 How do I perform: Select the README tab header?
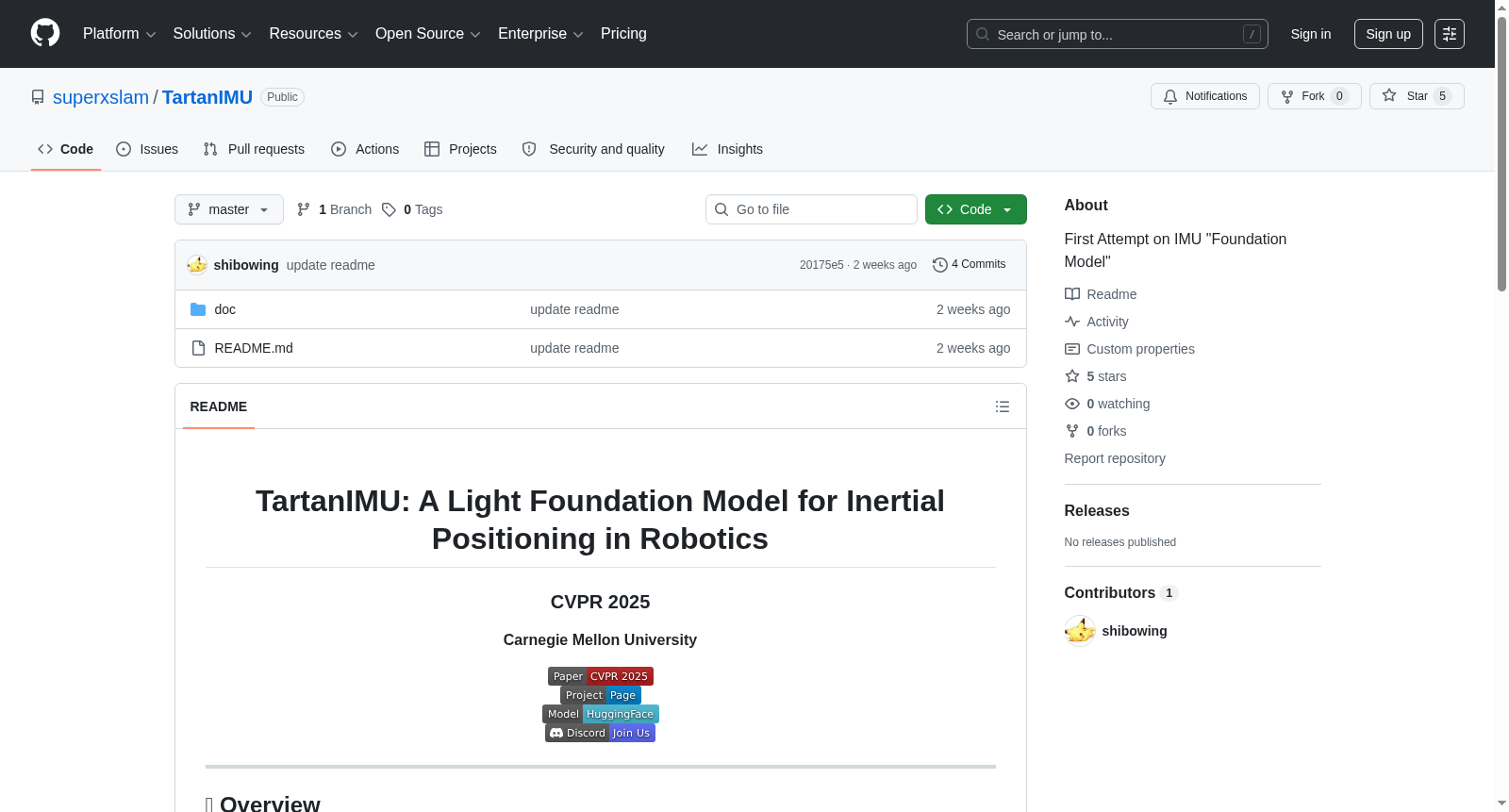pos(219,406)
